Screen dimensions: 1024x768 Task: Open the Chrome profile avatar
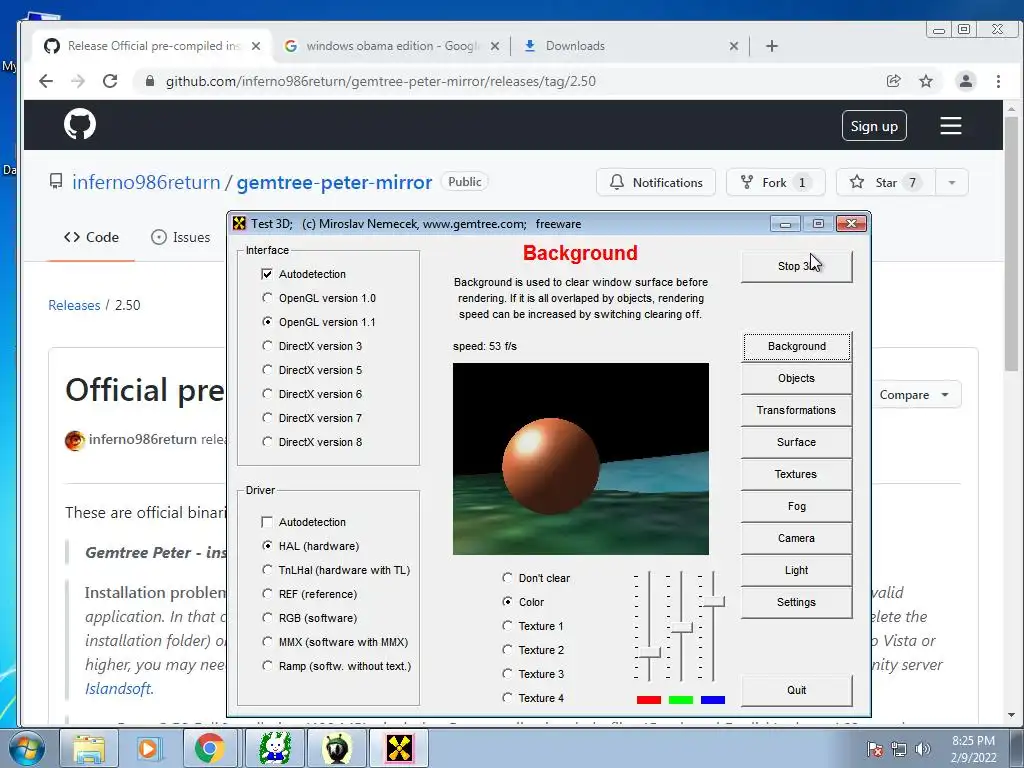[x=965, y=81]
